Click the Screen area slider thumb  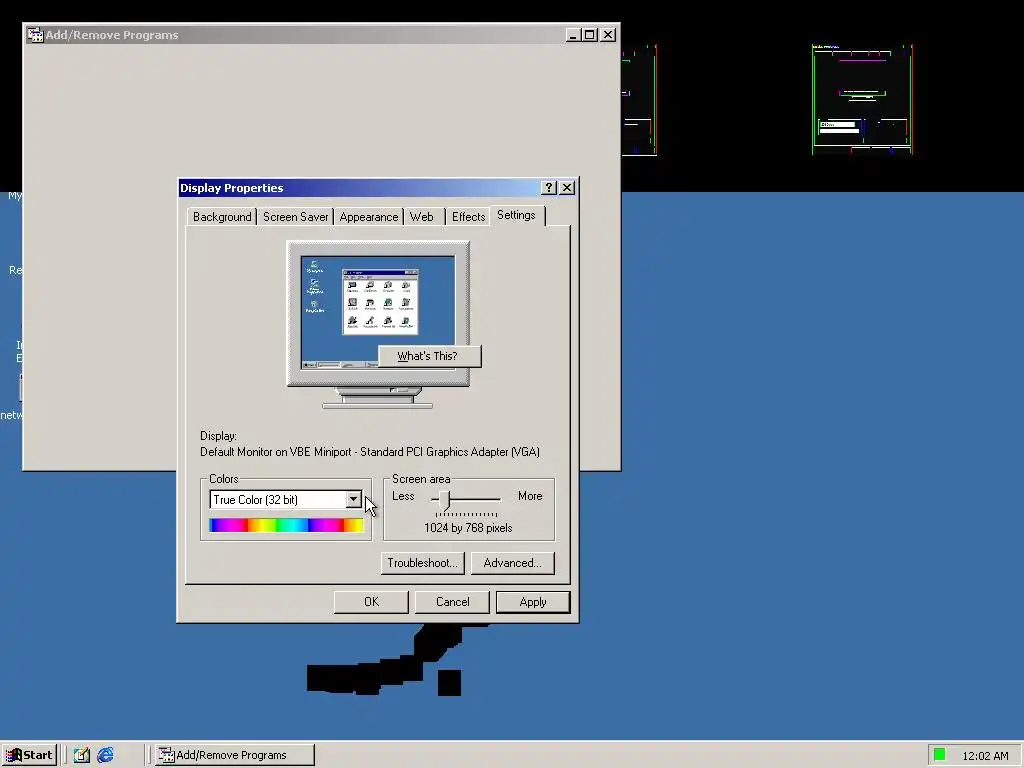tap(445, 500)
